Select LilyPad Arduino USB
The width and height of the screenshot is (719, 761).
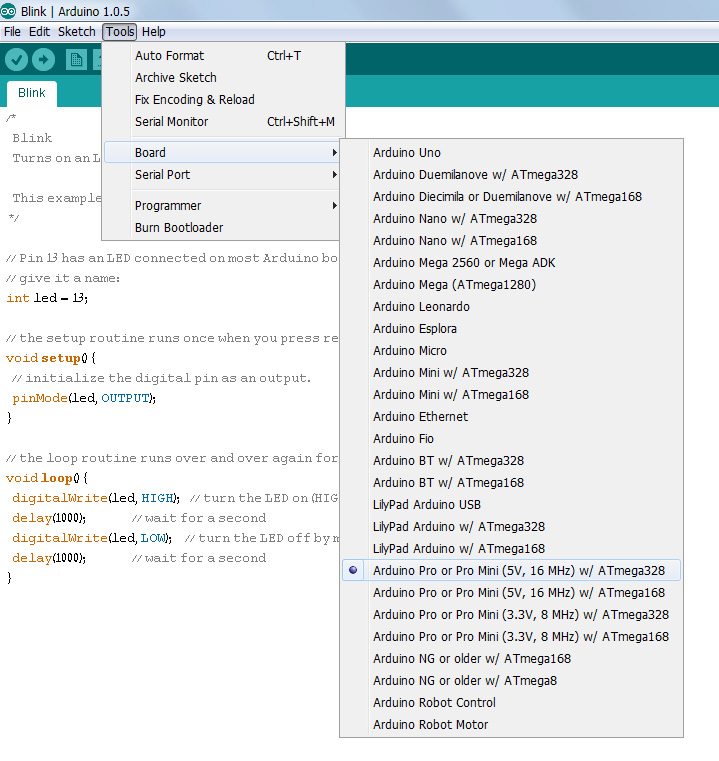(511, 505)
